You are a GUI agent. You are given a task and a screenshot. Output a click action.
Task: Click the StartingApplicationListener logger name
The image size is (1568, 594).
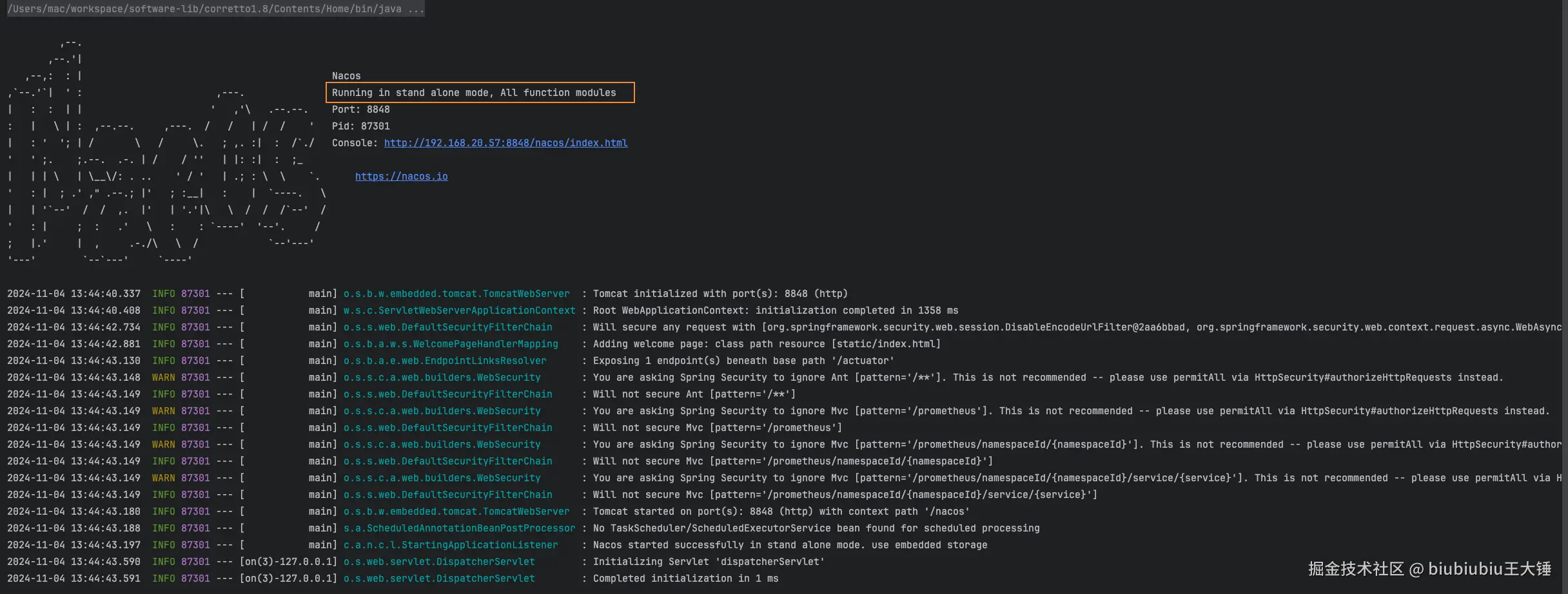[x=451, y=545]
